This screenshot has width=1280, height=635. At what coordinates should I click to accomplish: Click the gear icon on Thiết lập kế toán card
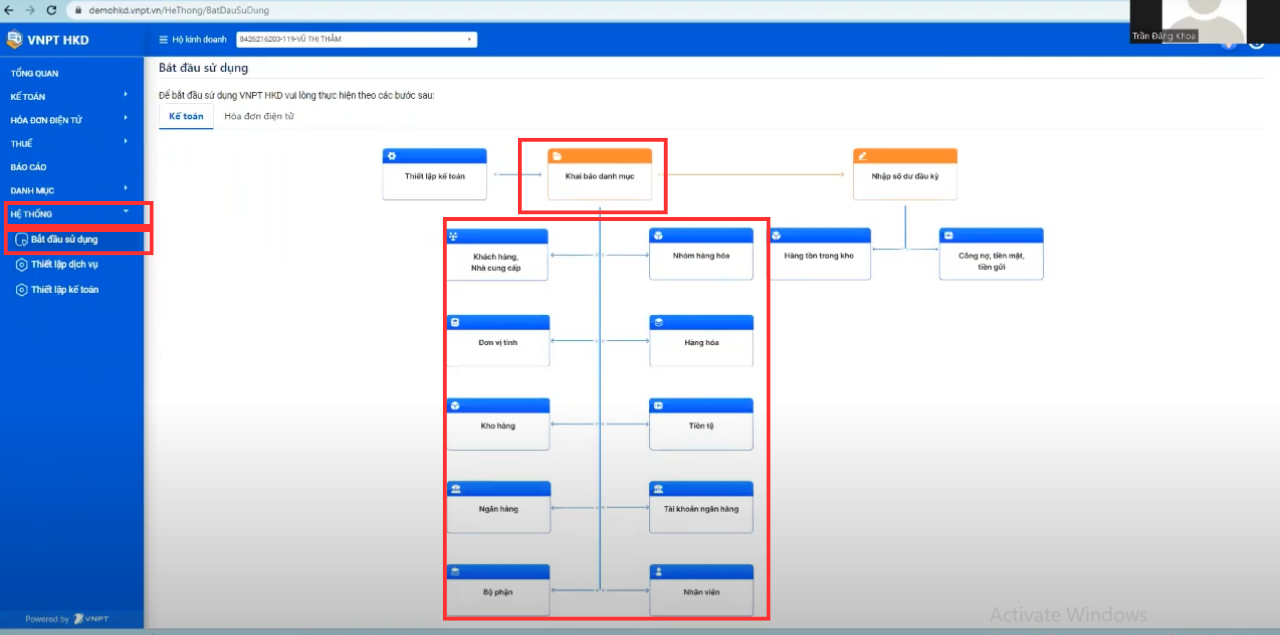392,156
